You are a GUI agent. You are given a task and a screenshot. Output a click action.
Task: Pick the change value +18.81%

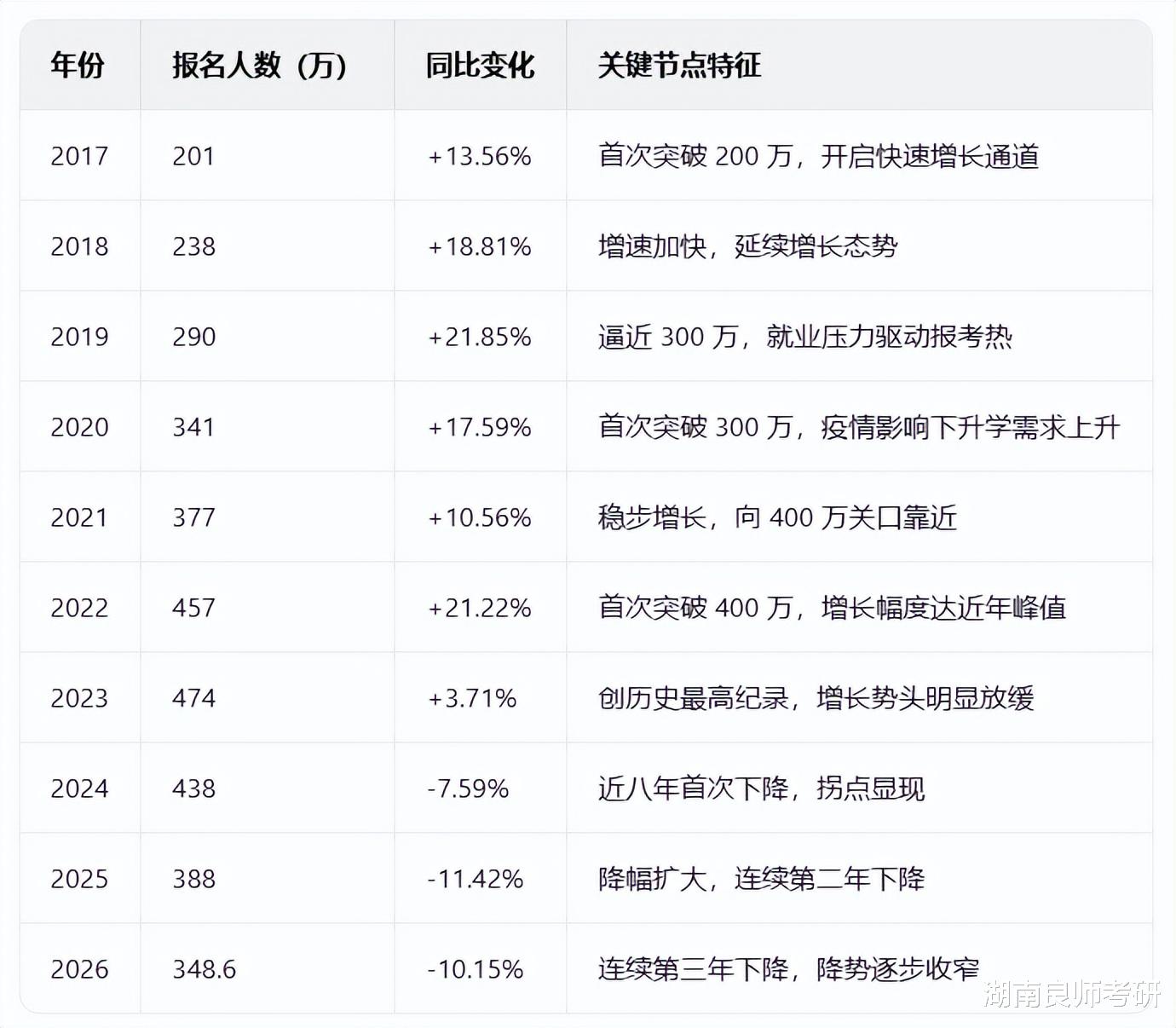(x=480, y=246)
